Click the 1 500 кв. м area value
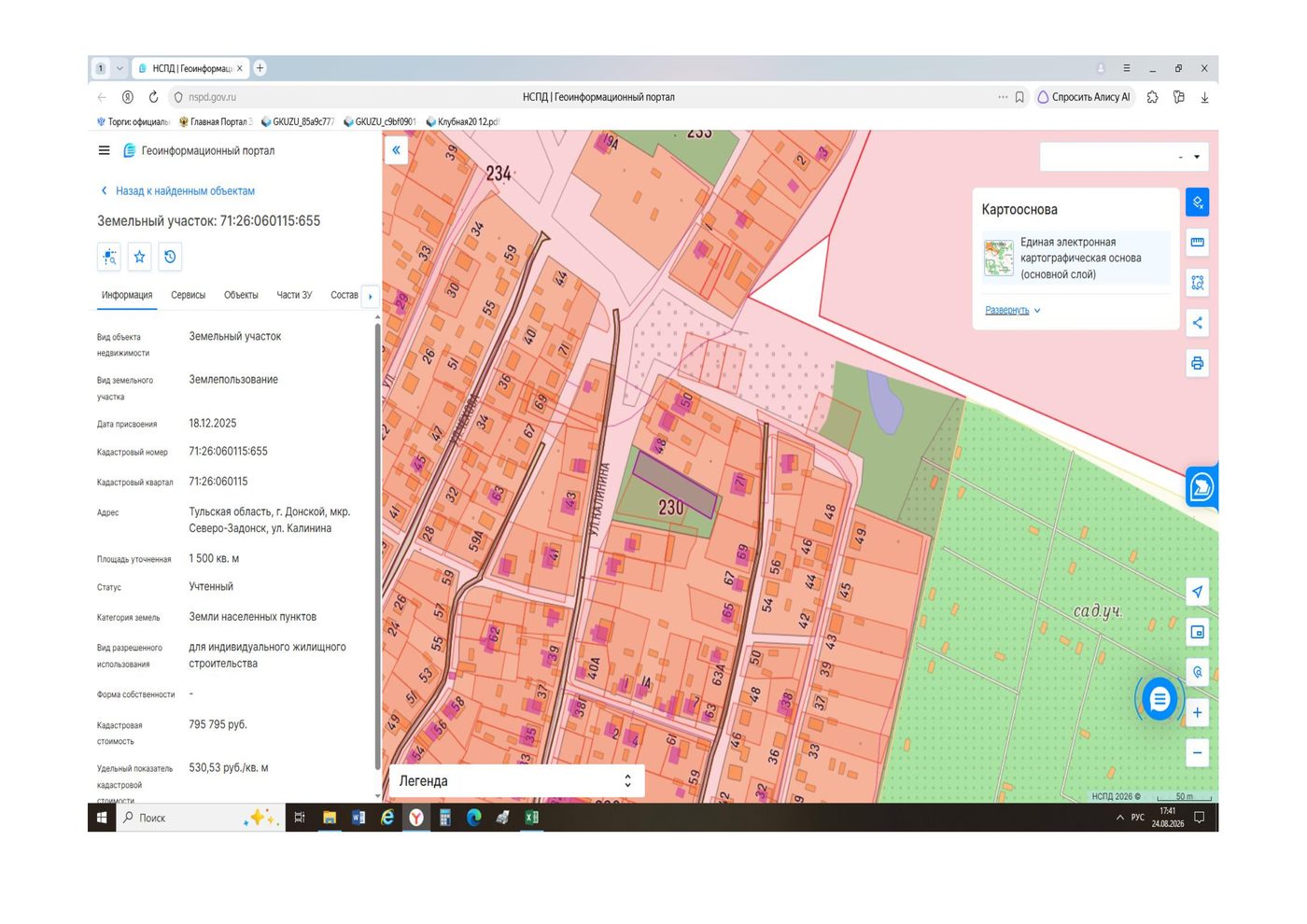1307x924 pixels. point(214,558)
